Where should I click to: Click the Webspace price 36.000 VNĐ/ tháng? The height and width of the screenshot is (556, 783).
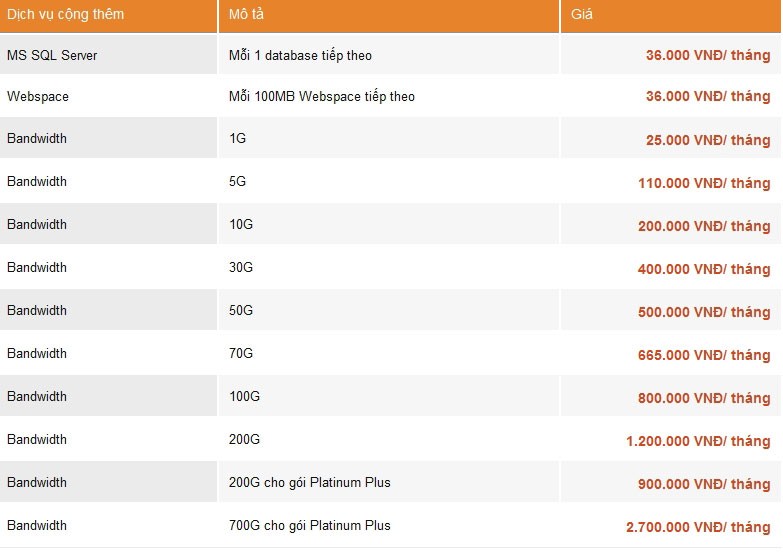[x=708, y=96]
